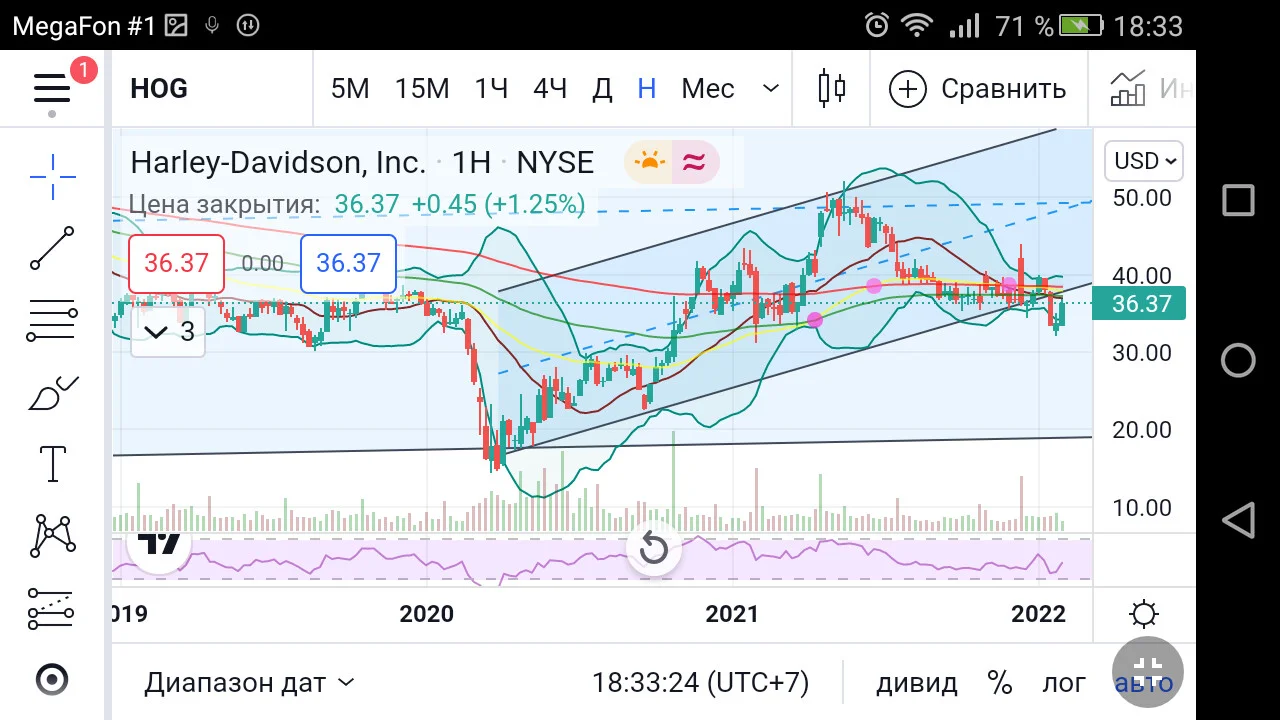Open the hamburger main menu
This screenshot has height=720, width=1280.
point(52,89)
